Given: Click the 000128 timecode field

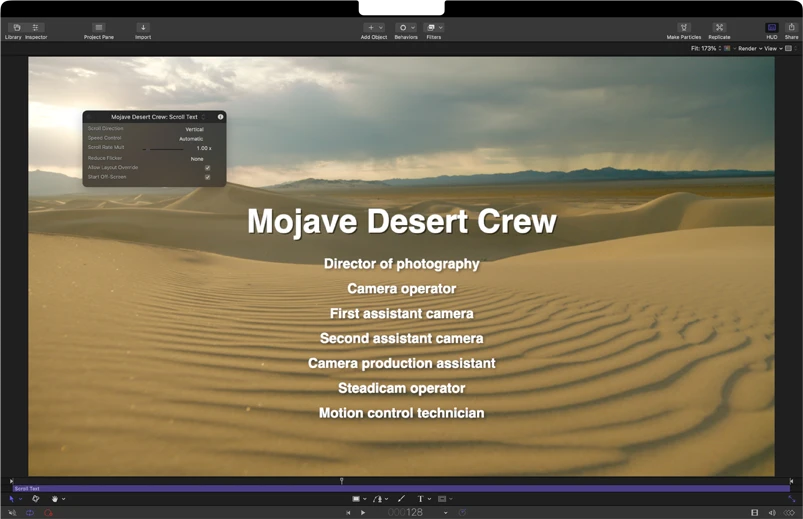Looking at the screenshot, I should pyautogui.click(x=405, y=512).
